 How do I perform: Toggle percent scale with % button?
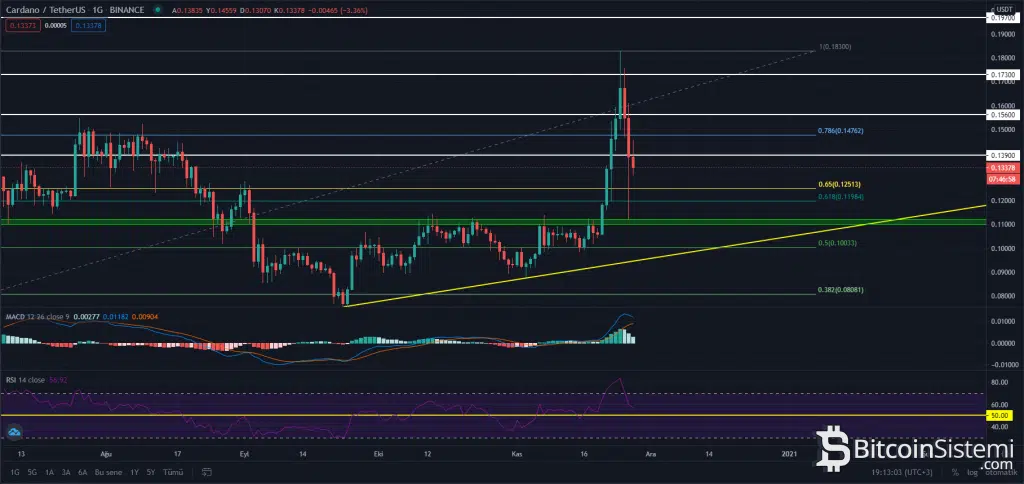tap(955, 471)
